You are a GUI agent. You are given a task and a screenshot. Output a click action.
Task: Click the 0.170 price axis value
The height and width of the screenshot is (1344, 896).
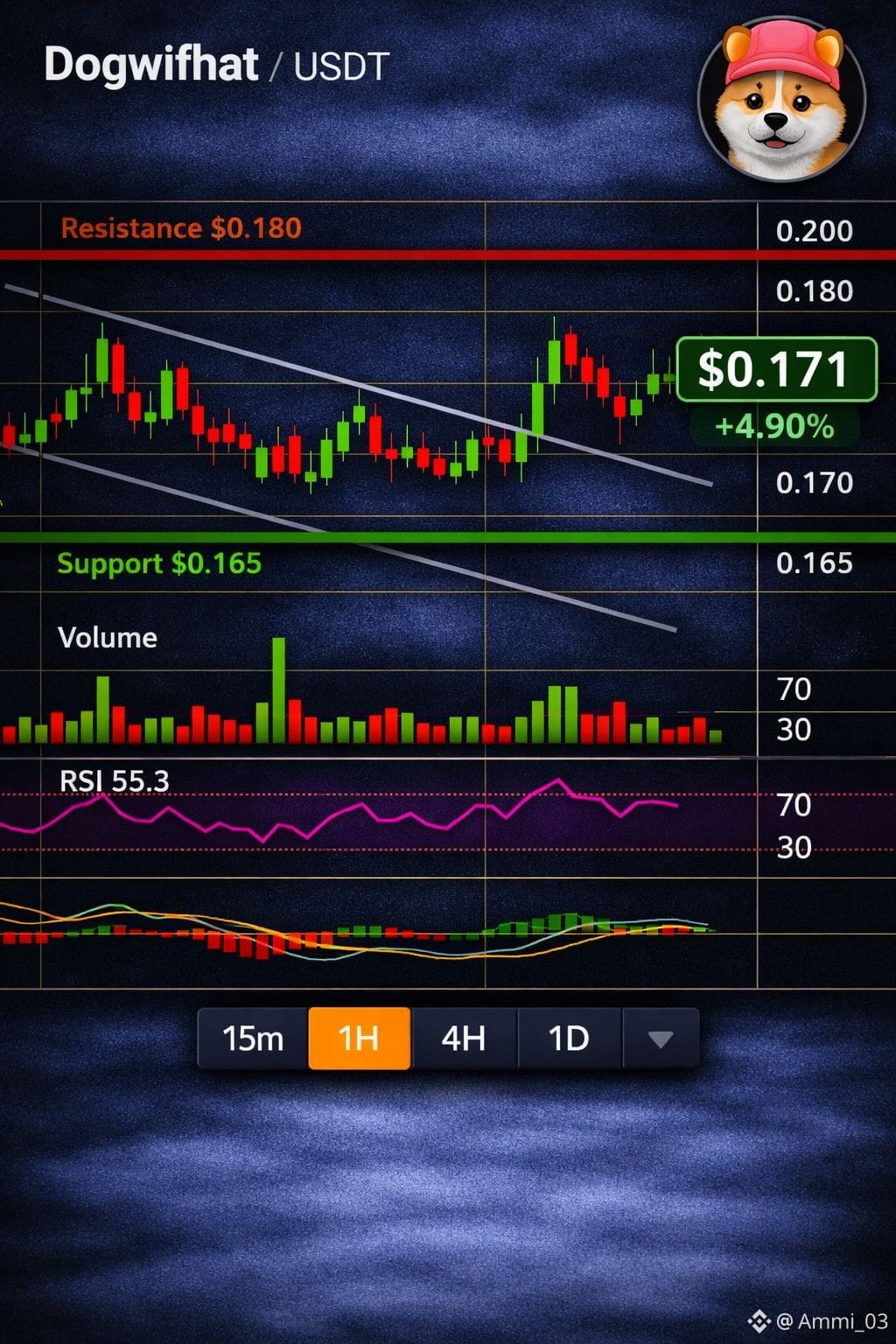coord(815,483)
